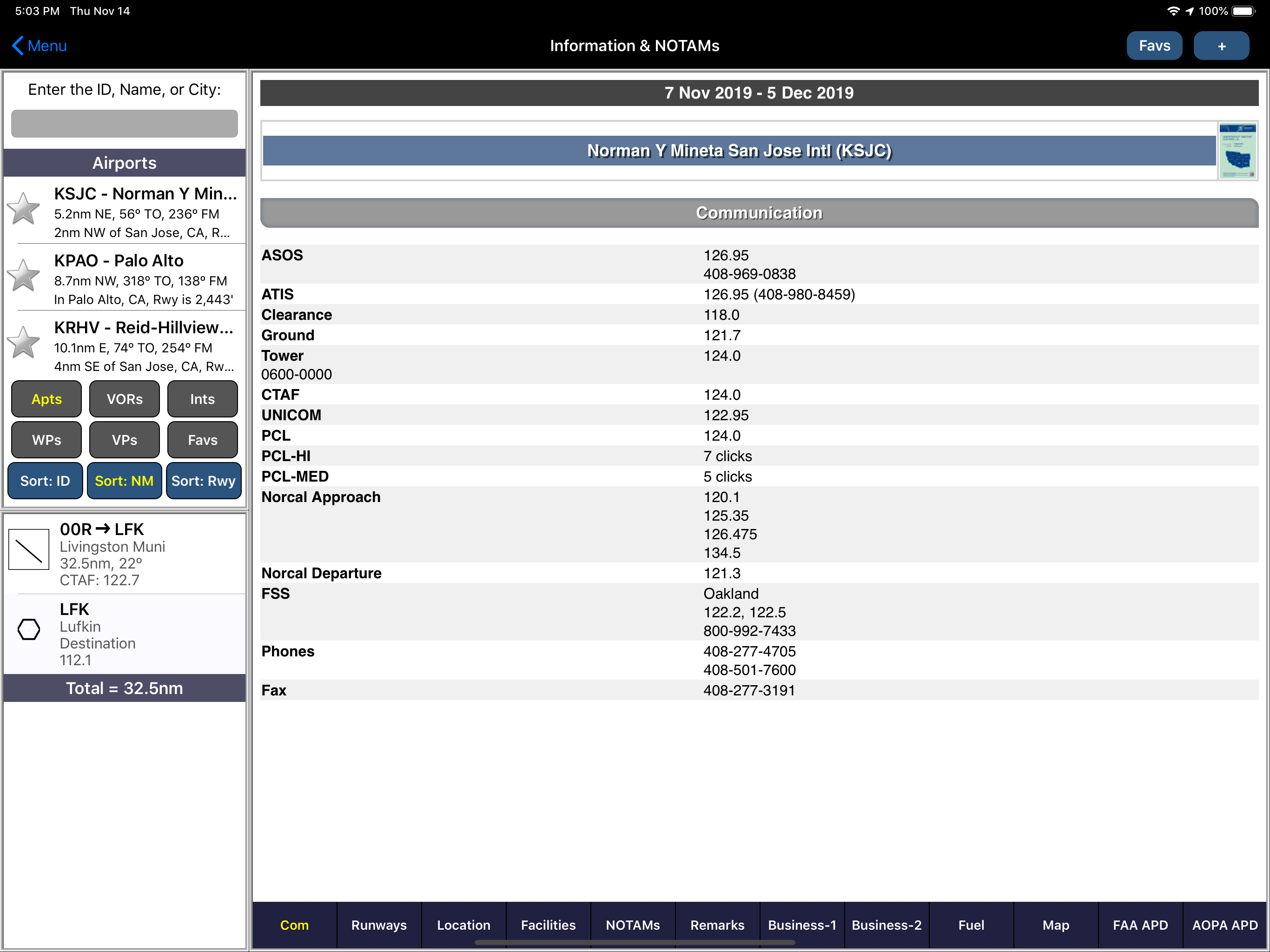This screenshot has height=952, width=1270.
Task: Open the FAA APD tab
Action: pyautogui.click(x=1141, y=925)
